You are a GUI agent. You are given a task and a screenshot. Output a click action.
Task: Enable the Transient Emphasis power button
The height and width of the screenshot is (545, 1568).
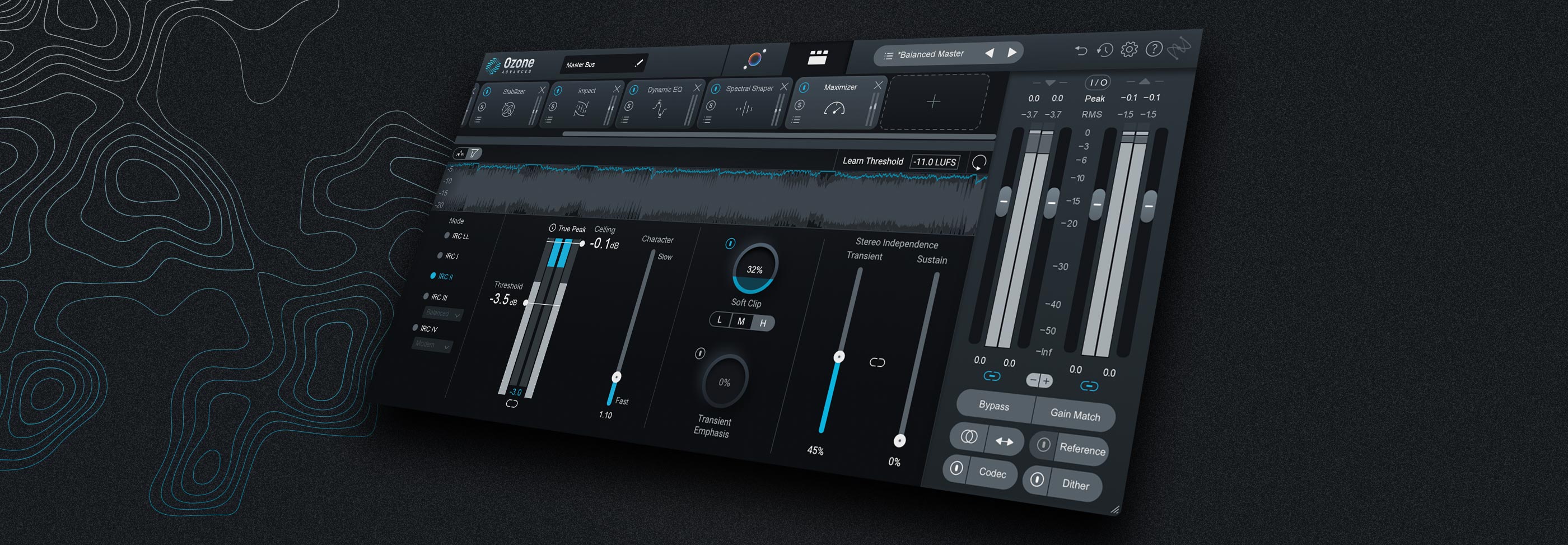click(700, 353)
